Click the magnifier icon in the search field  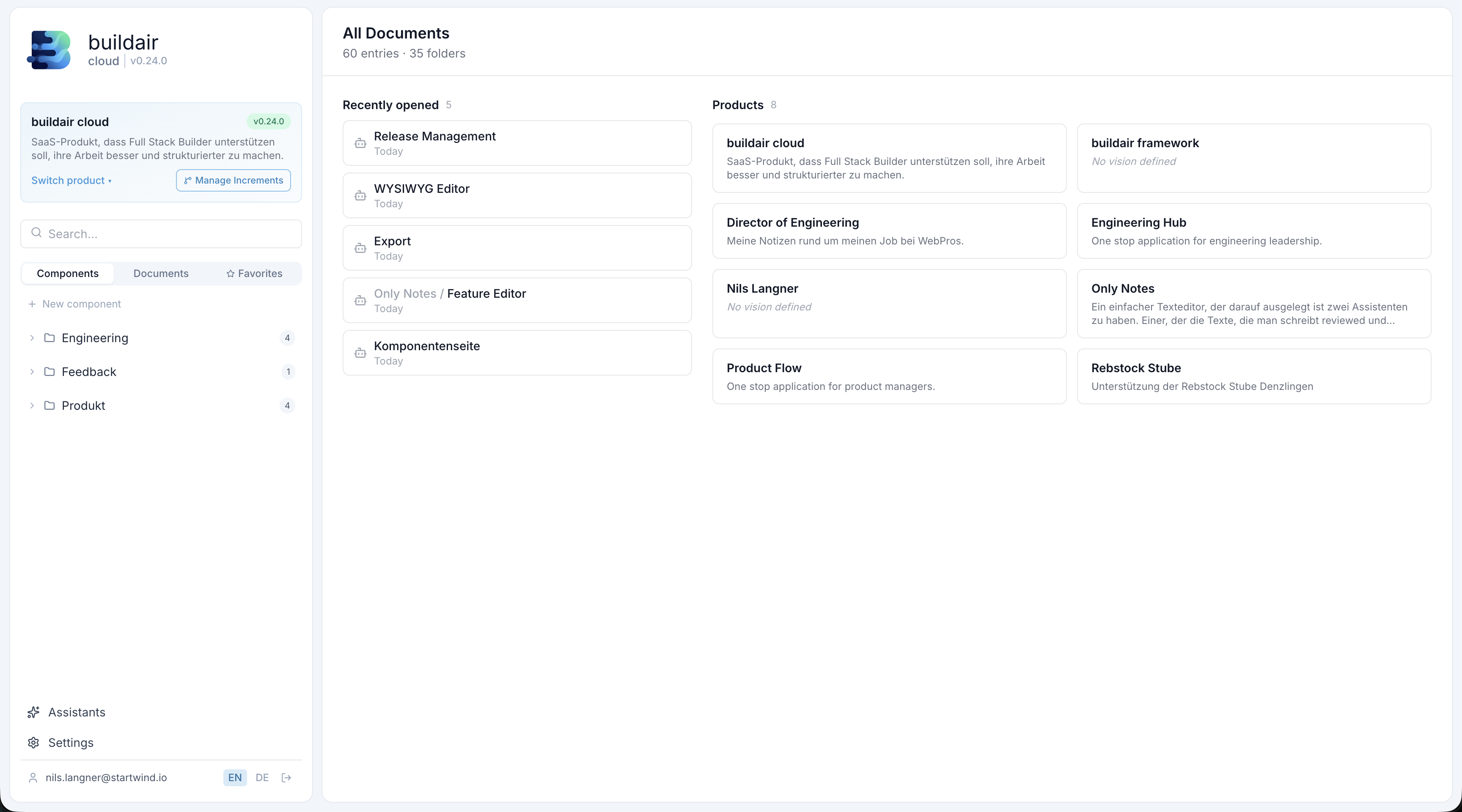pyautogui.click(x=36, y=233)
